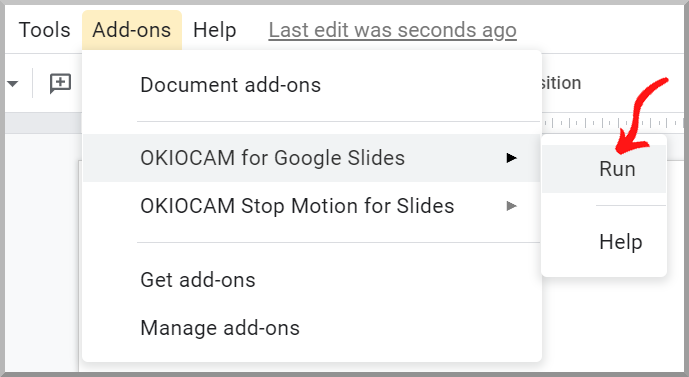This screenshot has width=689, height=377.
Task: Click the workspace background left of the slide
Action: [x=42, y=253]
